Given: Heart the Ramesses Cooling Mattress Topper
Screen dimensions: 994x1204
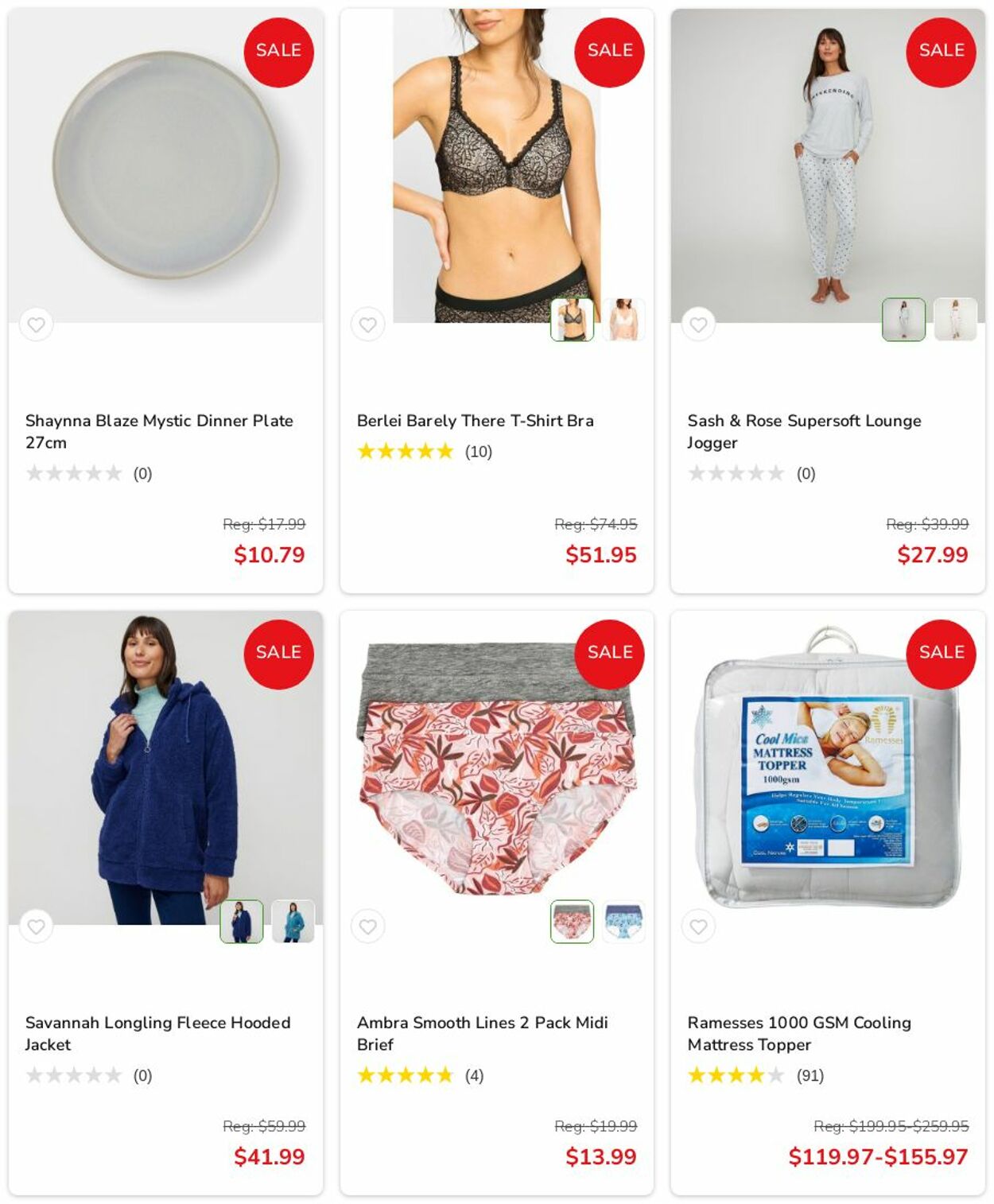Looking at the screenshot, I should pos(698,926).
